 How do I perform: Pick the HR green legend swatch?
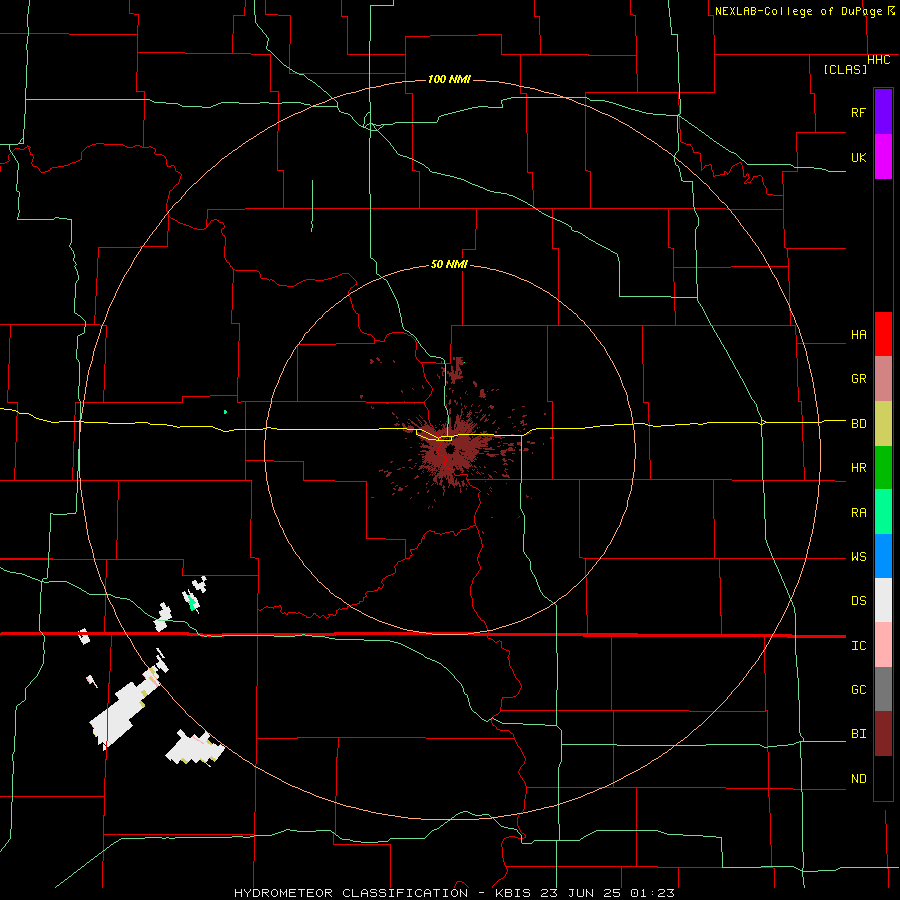point(883,468)
